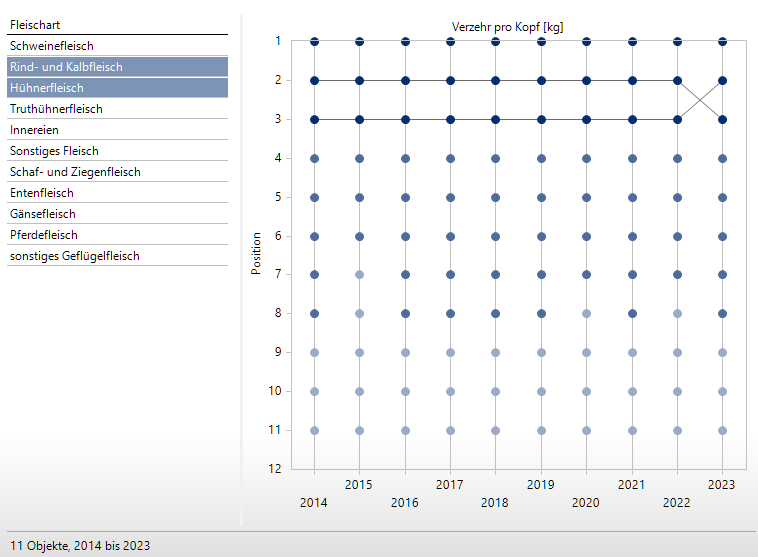Click the position 4 dot for 2018
Viewport: 758px width, 557px height.
coord(496,158)
